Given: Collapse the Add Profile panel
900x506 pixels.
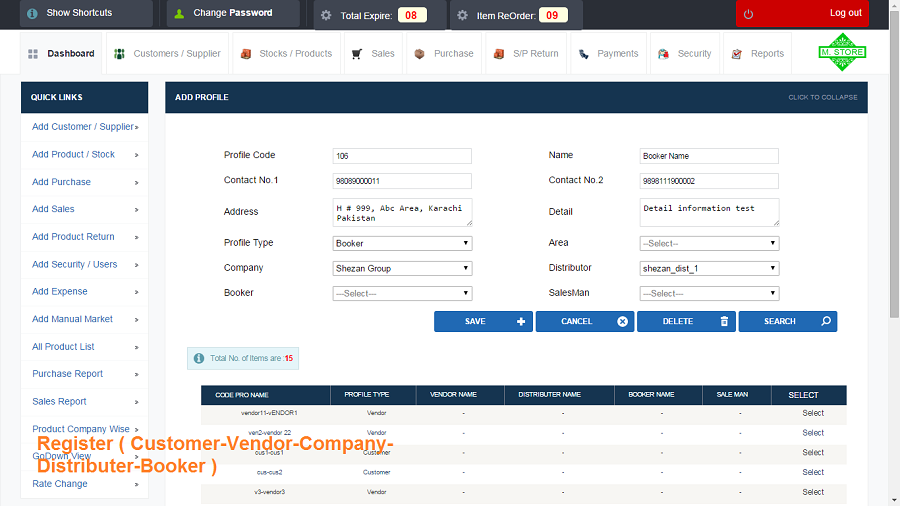Looking at the screenshot, I should pyautogui.click(x=823, y=98).
